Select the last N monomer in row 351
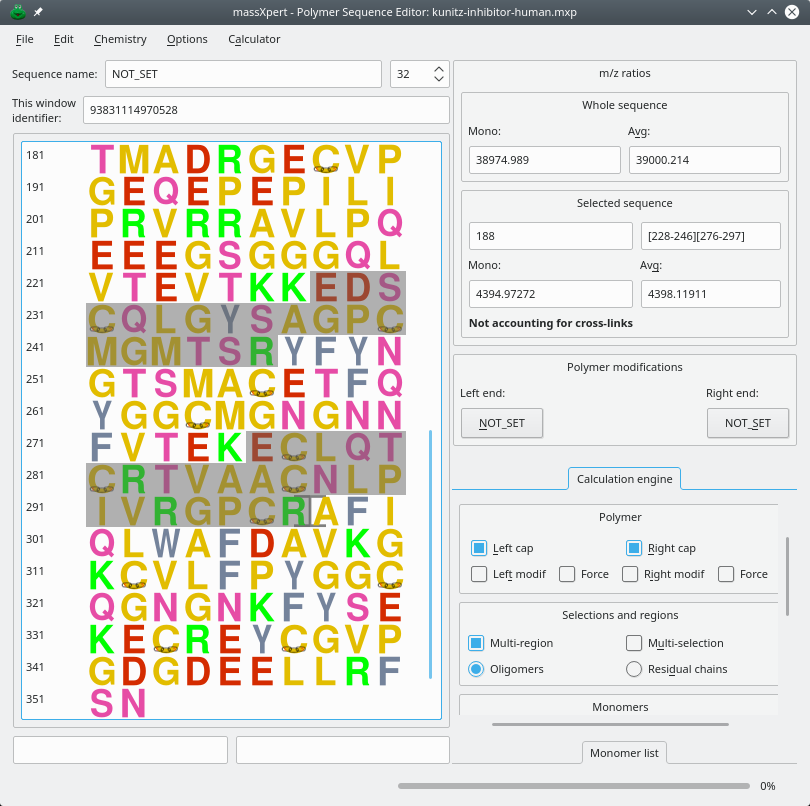 134,703
